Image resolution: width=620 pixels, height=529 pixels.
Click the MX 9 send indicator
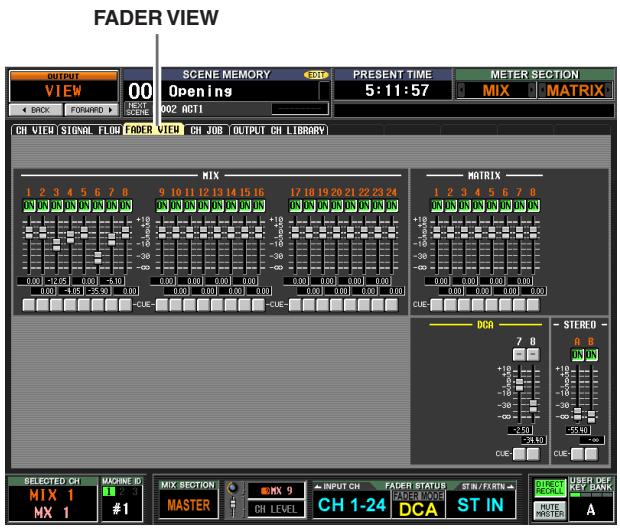(x=277, y=491)
